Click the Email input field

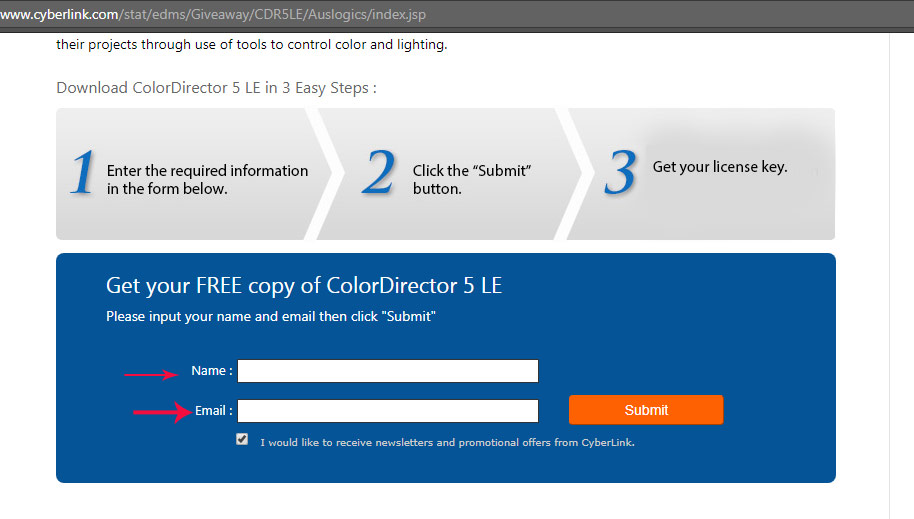pyautogui.click(x=388, y=411)
